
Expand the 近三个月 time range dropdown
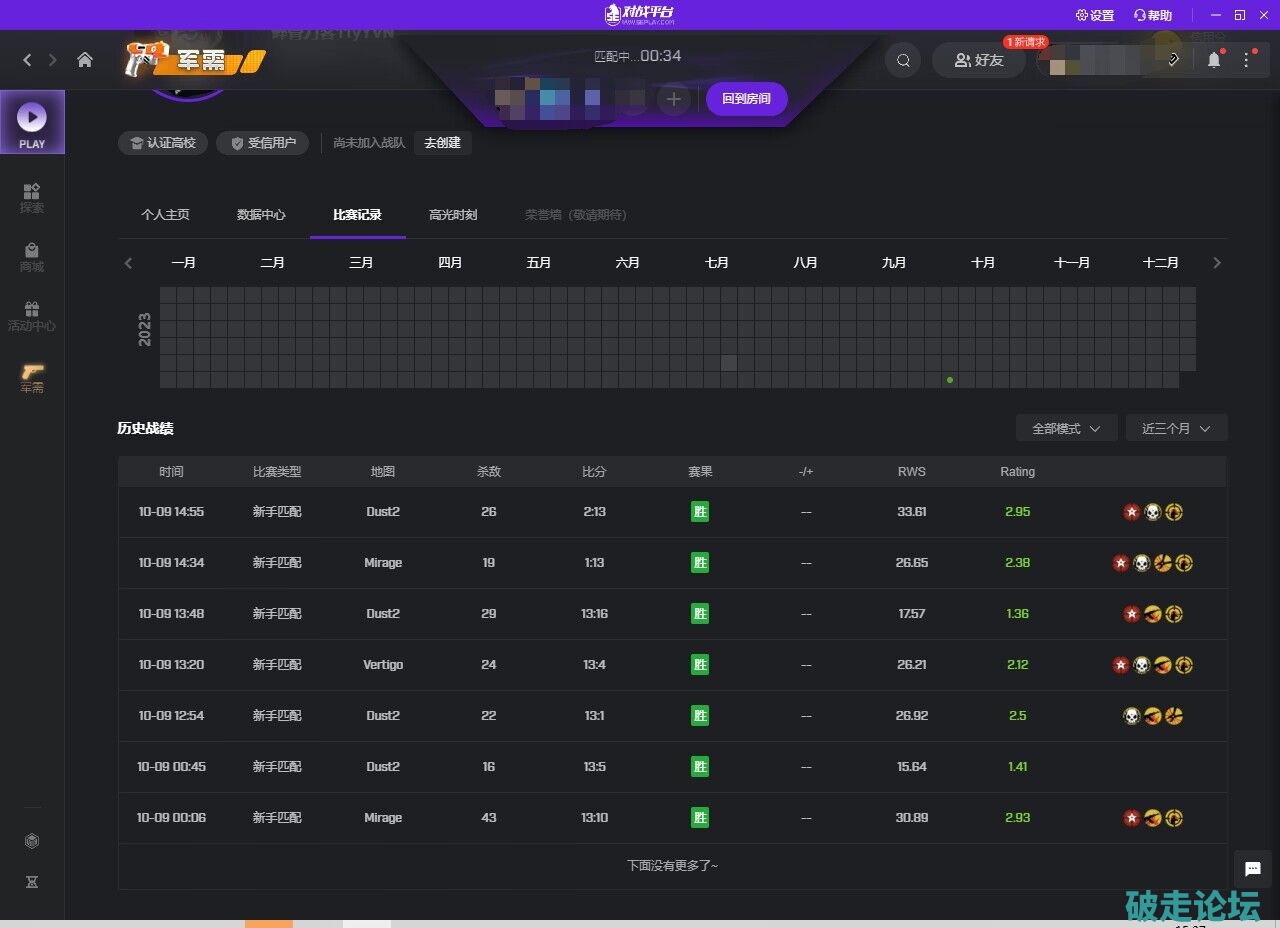[1176, 428]
